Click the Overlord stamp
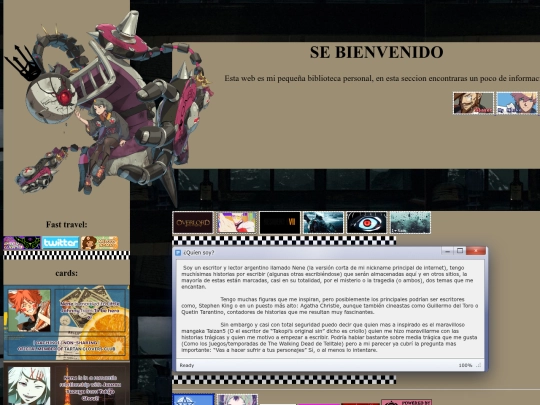The width and height of the screenshot is (540, 405). click(193, 222)
